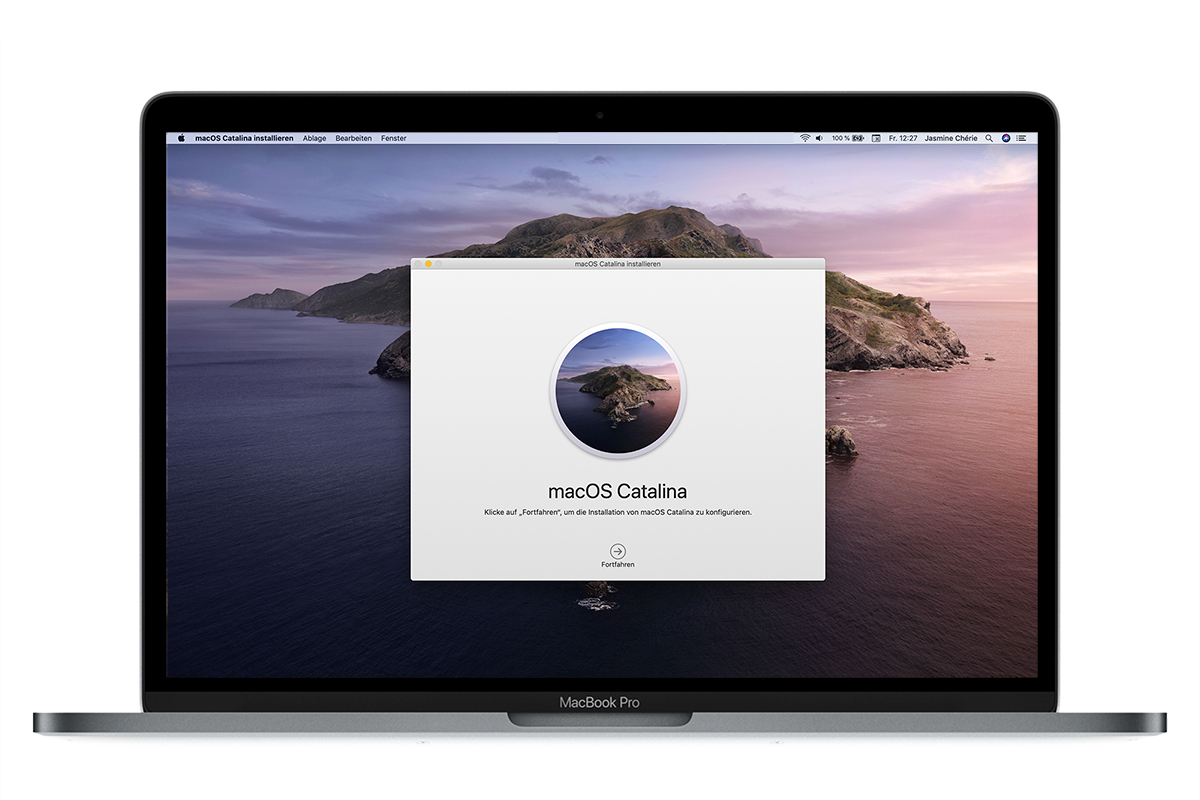1200x800 pixels.
Task: Minimize the installer with the yellow button
Action: [428, 263]
